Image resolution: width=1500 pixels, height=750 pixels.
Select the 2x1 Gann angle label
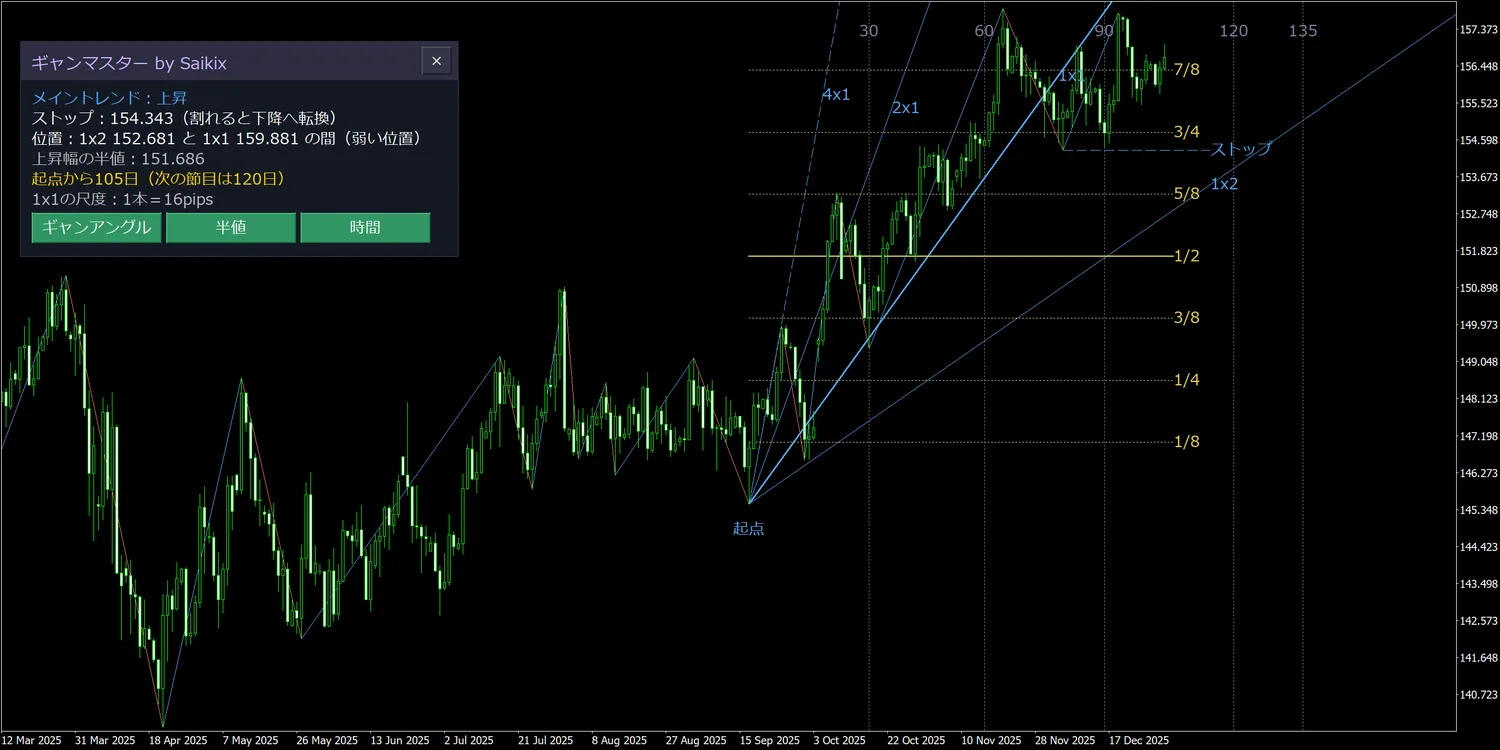(x=905, y=107)
